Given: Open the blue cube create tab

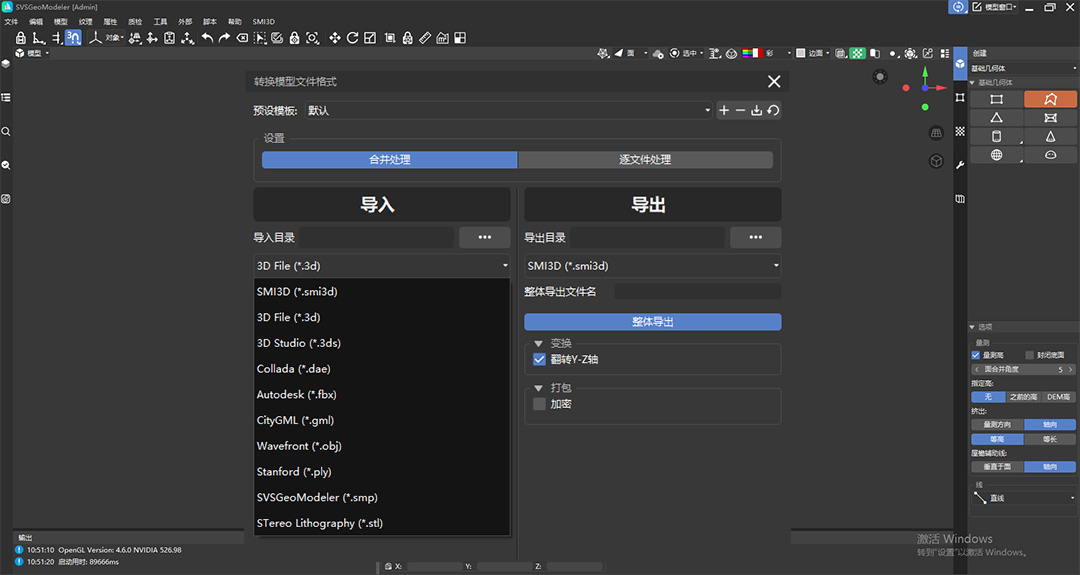Looking at the screenshot, I should coord(960,64).
